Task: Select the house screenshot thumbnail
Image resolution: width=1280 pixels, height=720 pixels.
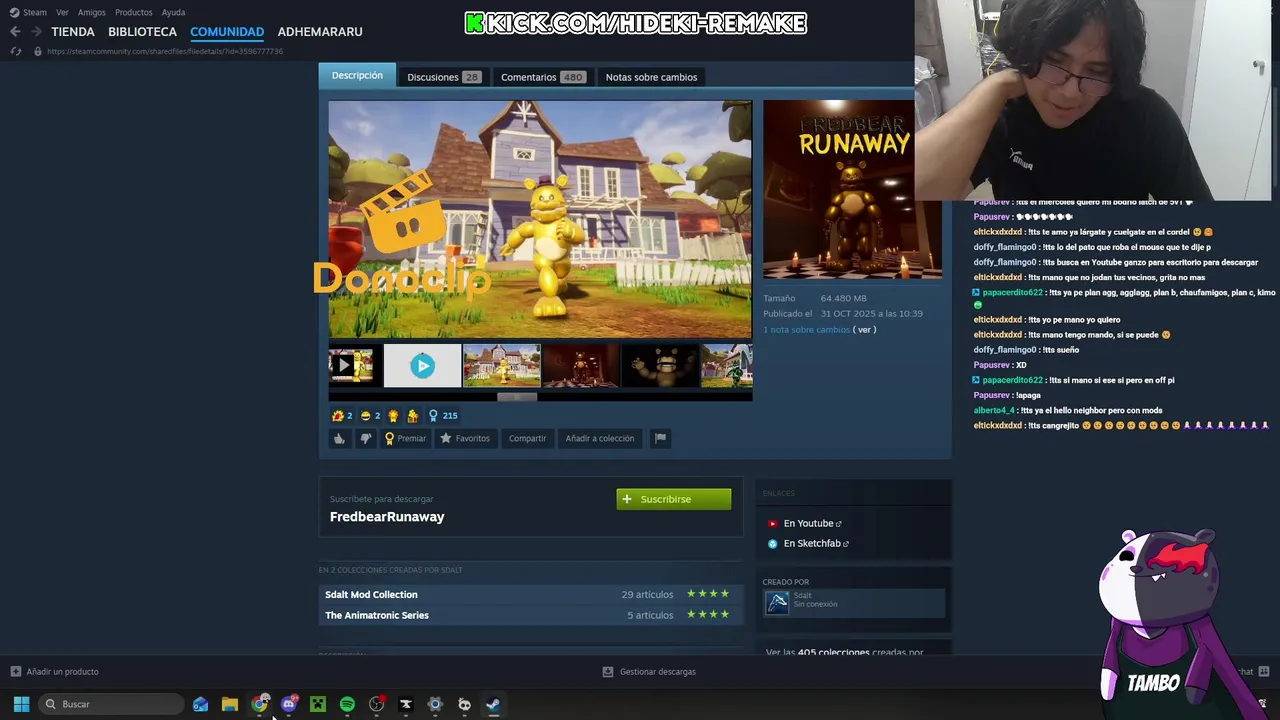Action: (502, 366)
